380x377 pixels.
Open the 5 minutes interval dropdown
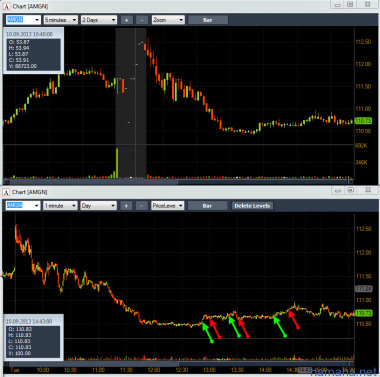pyautogui.click(x=61, y=20)
